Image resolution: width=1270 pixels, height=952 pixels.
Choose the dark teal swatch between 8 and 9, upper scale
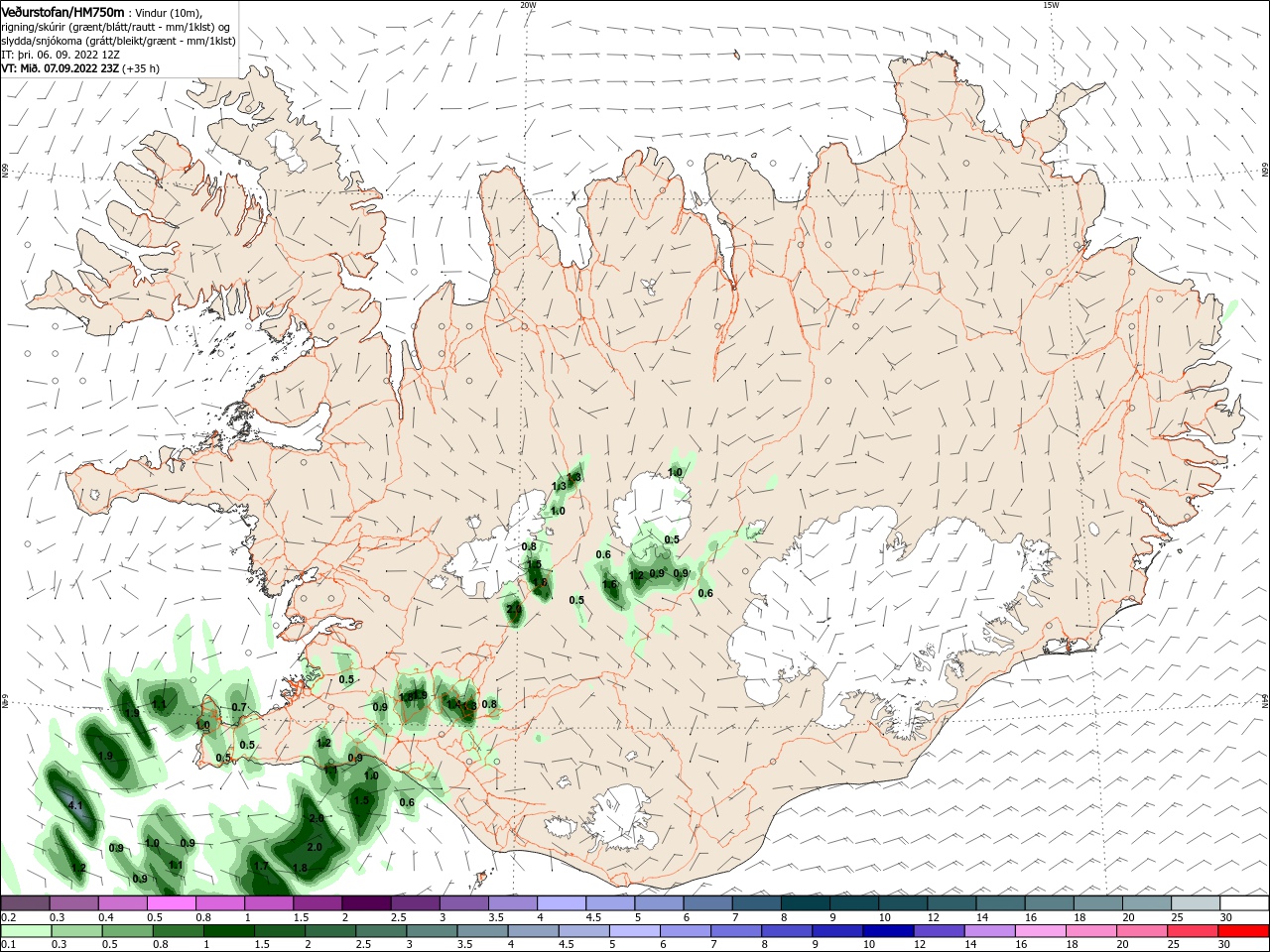point(806,903)
